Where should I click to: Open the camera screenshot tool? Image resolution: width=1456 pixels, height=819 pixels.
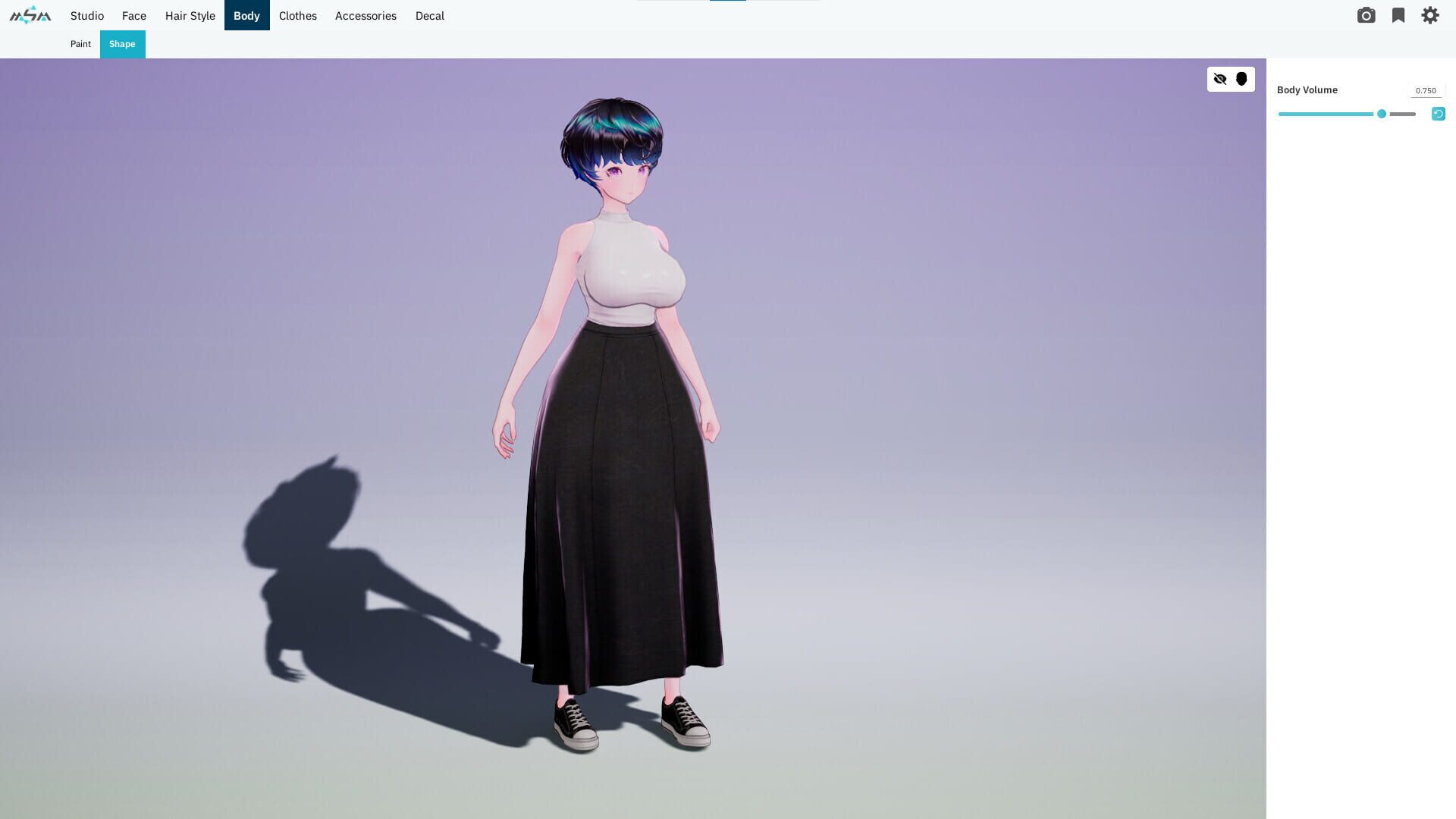(1367, 15)
